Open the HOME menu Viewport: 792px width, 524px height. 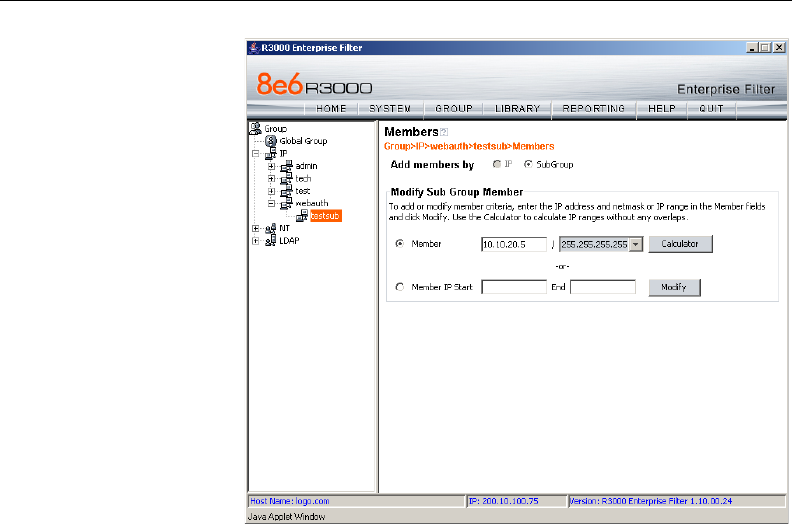point(331,109)
